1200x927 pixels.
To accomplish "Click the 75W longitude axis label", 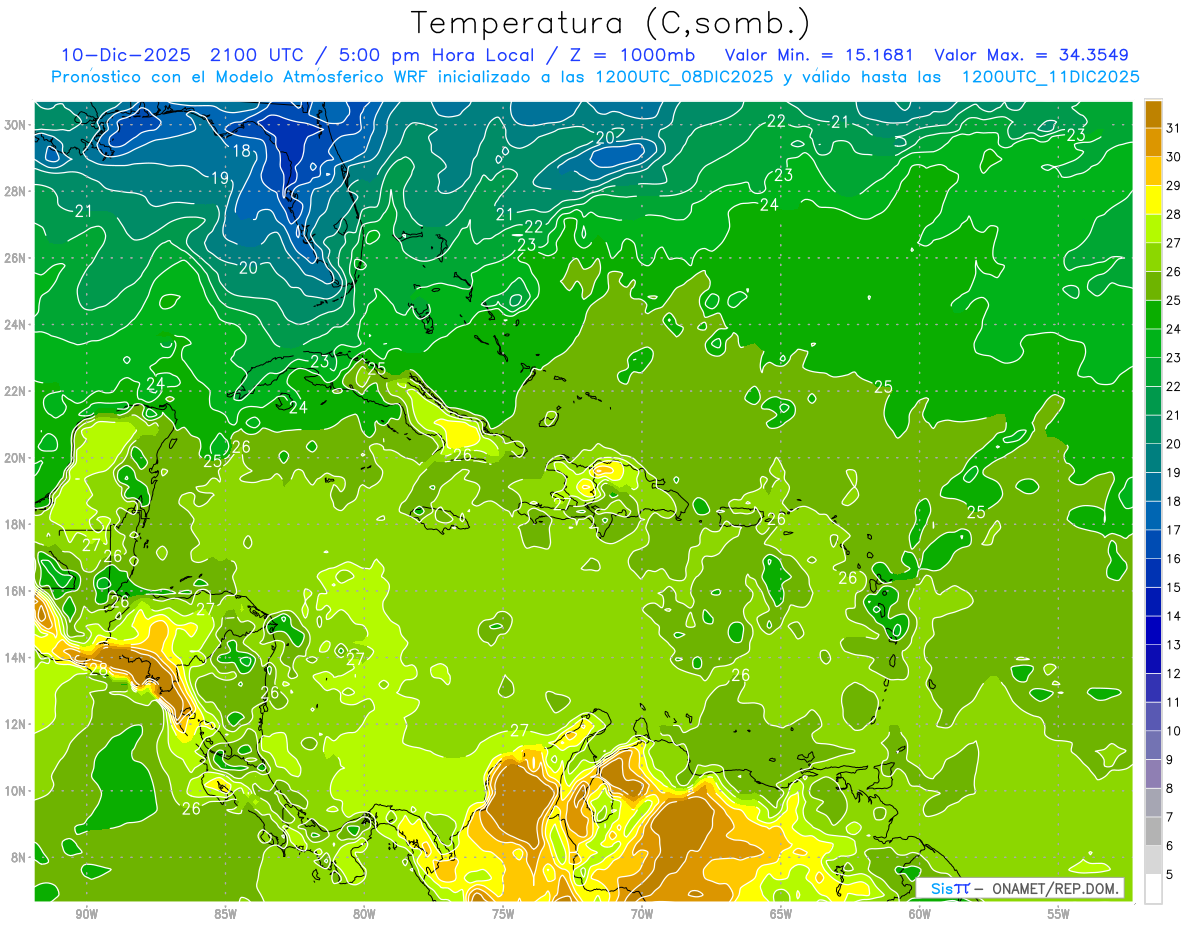I will coord(503,915).
